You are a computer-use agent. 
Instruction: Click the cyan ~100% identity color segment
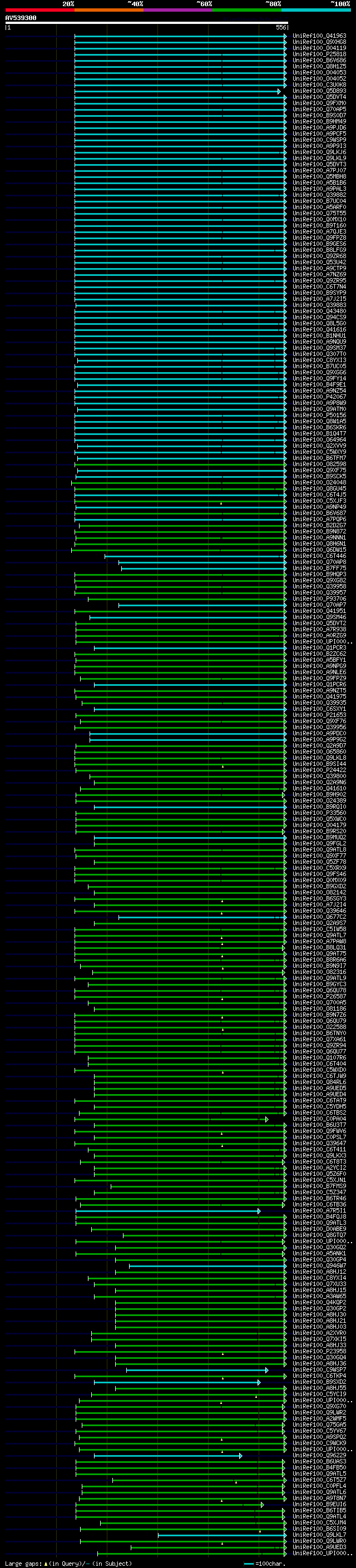[317, 10]
